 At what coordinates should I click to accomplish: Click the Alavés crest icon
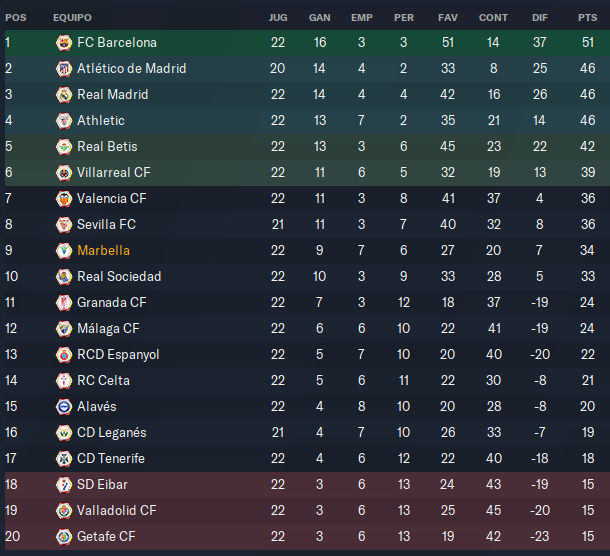coord(64,407)
